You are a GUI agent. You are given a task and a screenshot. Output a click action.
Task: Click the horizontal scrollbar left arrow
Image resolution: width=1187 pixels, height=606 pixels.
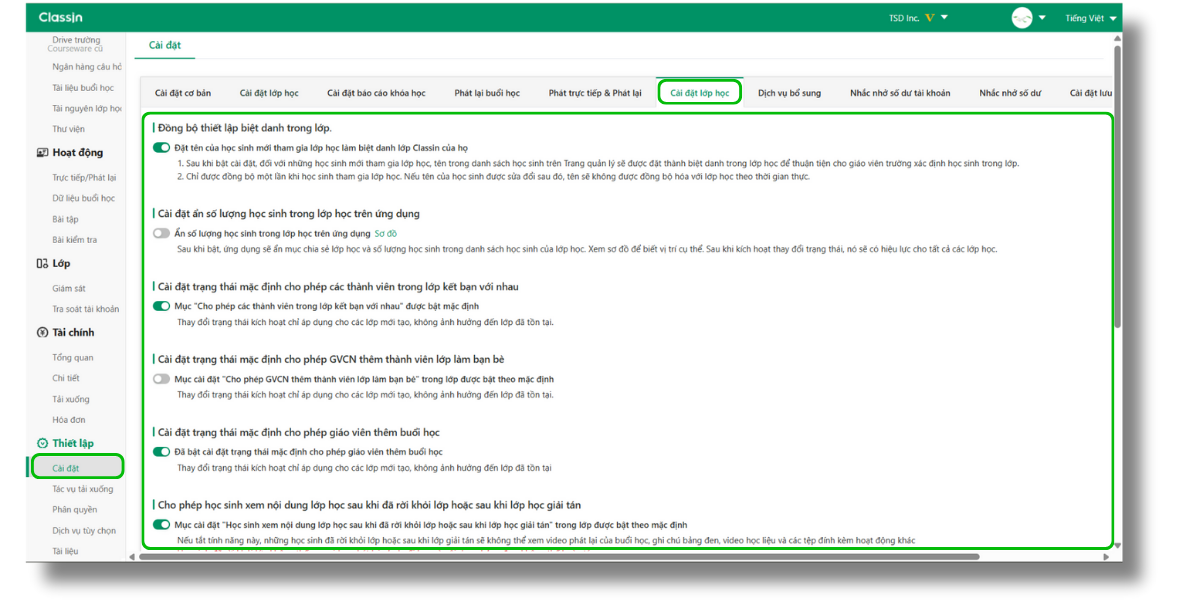[x=133, y=556]
